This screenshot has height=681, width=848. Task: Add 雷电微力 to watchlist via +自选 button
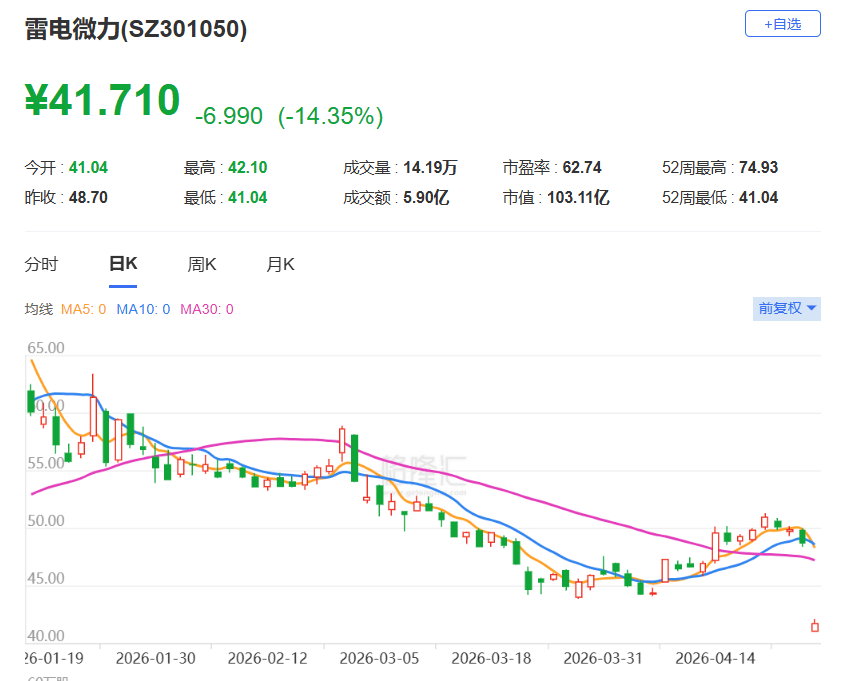click(x=782, y=23)
